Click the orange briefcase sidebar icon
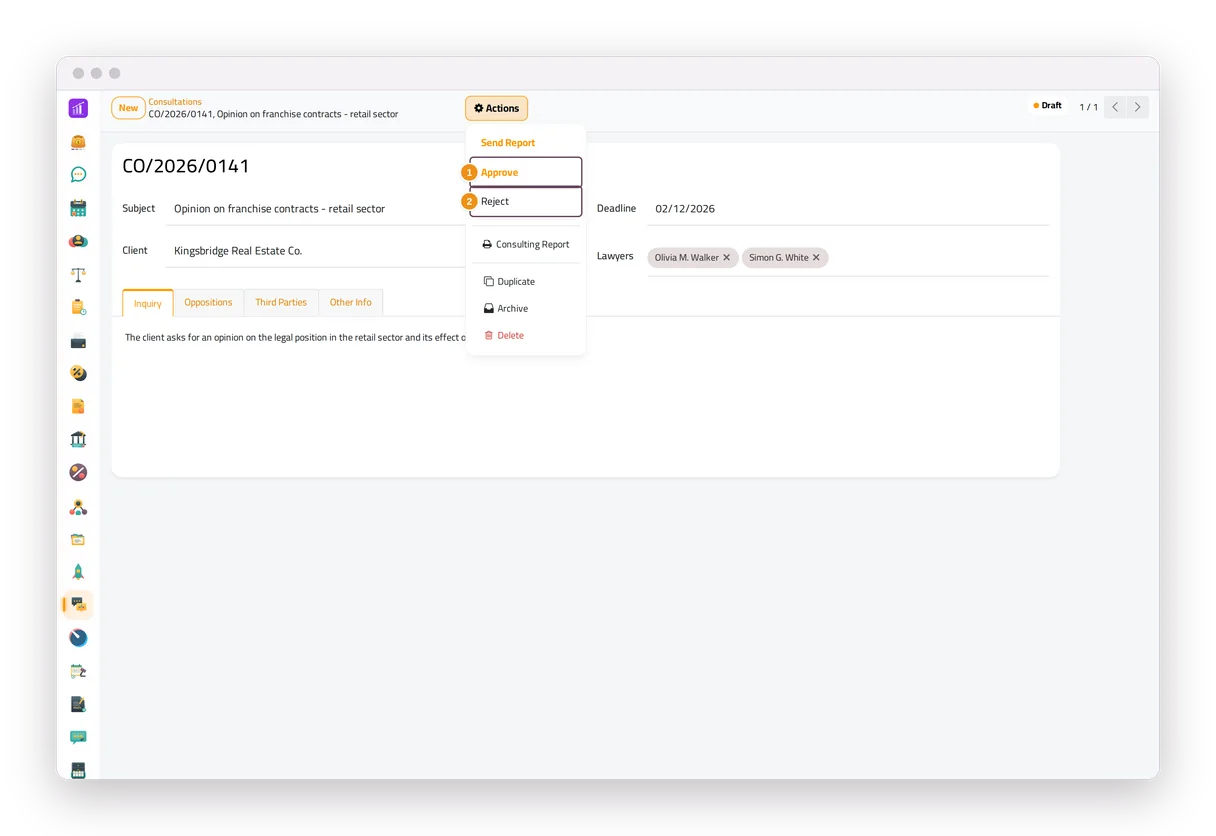 tap(78, 142)
